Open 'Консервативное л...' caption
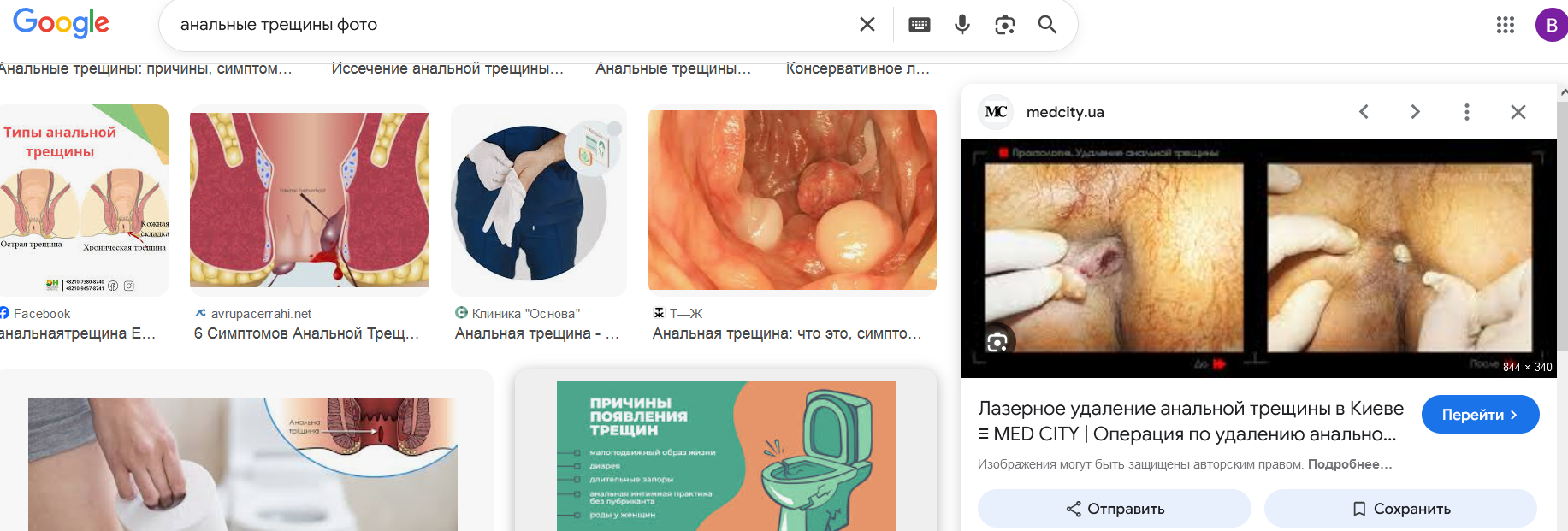Screen dimensions: 1568x531 858,68
